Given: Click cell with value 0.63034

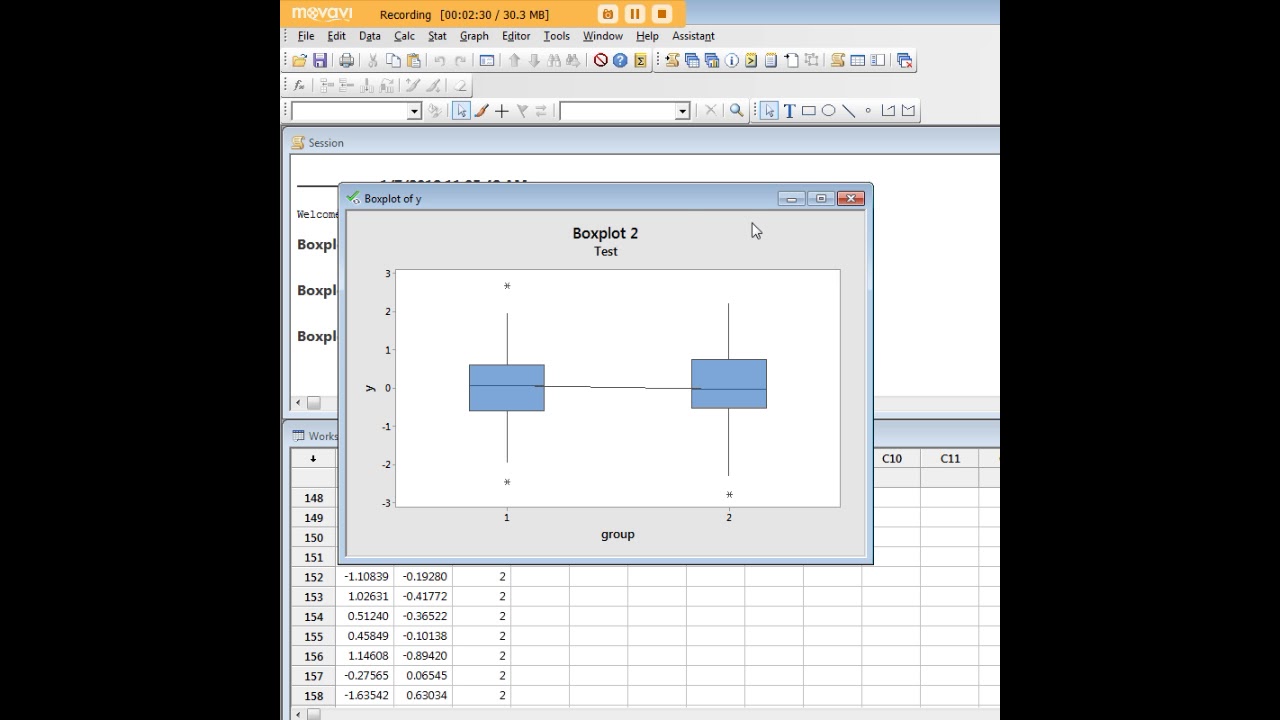Looking at the screenshot, I should (x=424, y=695).
